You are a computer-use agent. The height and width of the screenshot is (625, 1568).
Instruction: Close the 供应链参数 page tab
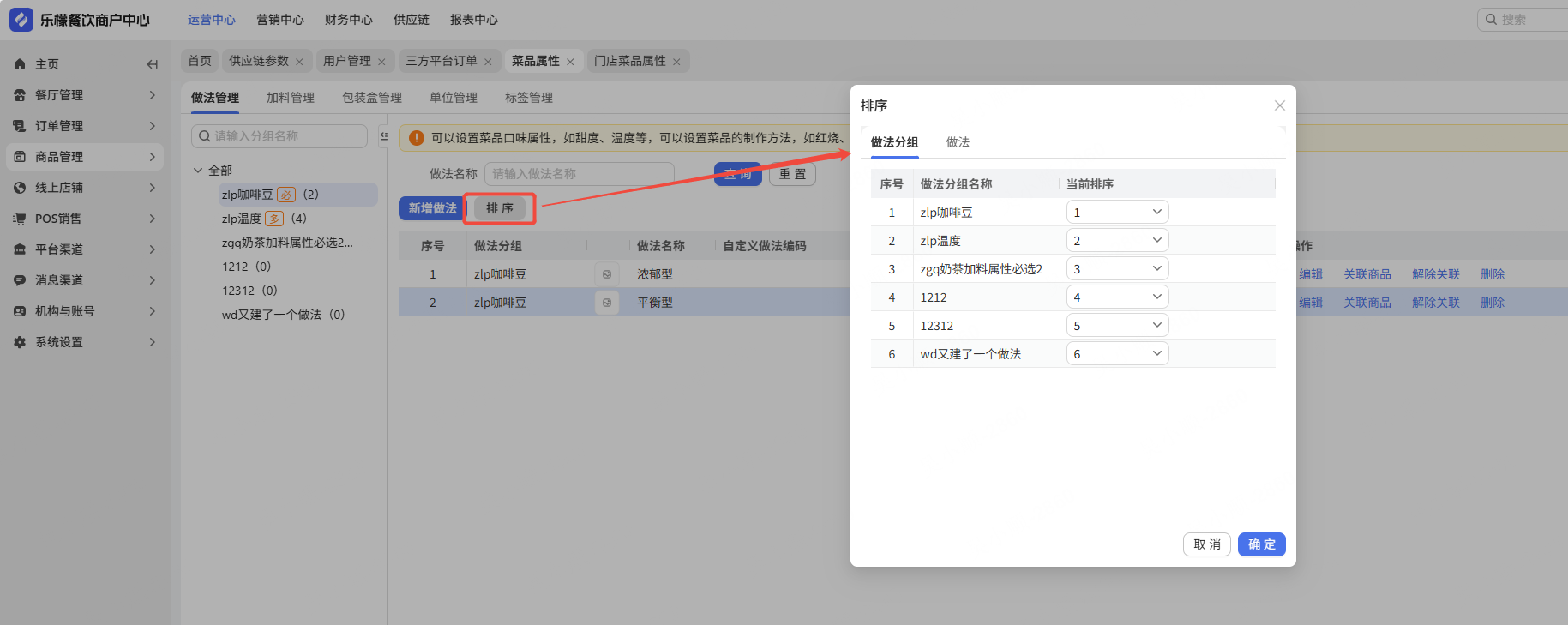pos(299,62)
